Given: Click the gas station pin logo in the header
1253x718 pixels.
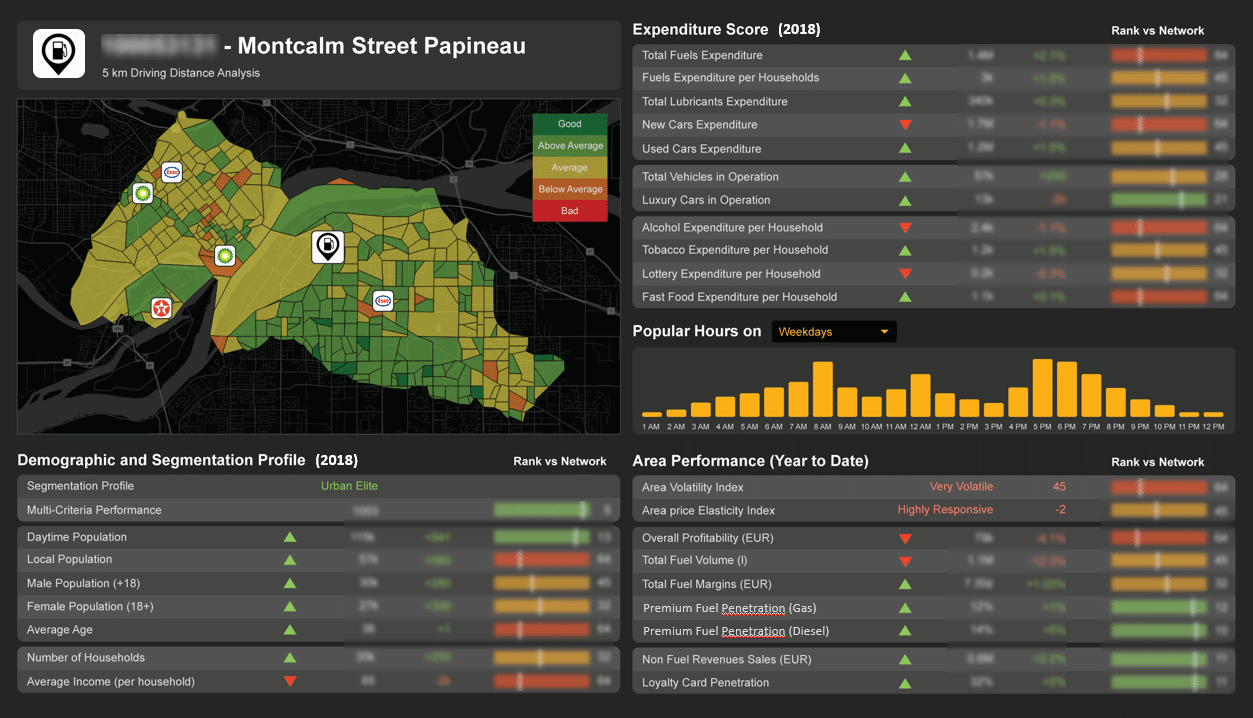Looking at the screenshot, I should 58,54.
